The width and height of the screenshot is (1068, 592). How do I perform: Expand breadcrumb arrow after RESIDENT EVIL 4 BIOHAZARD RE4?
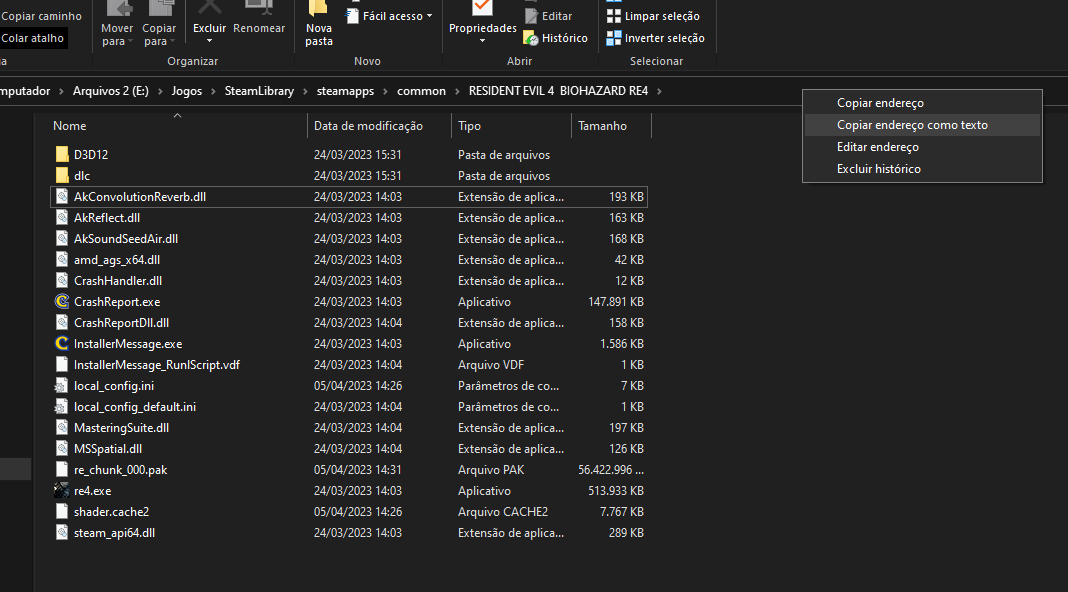coord(659,91)
